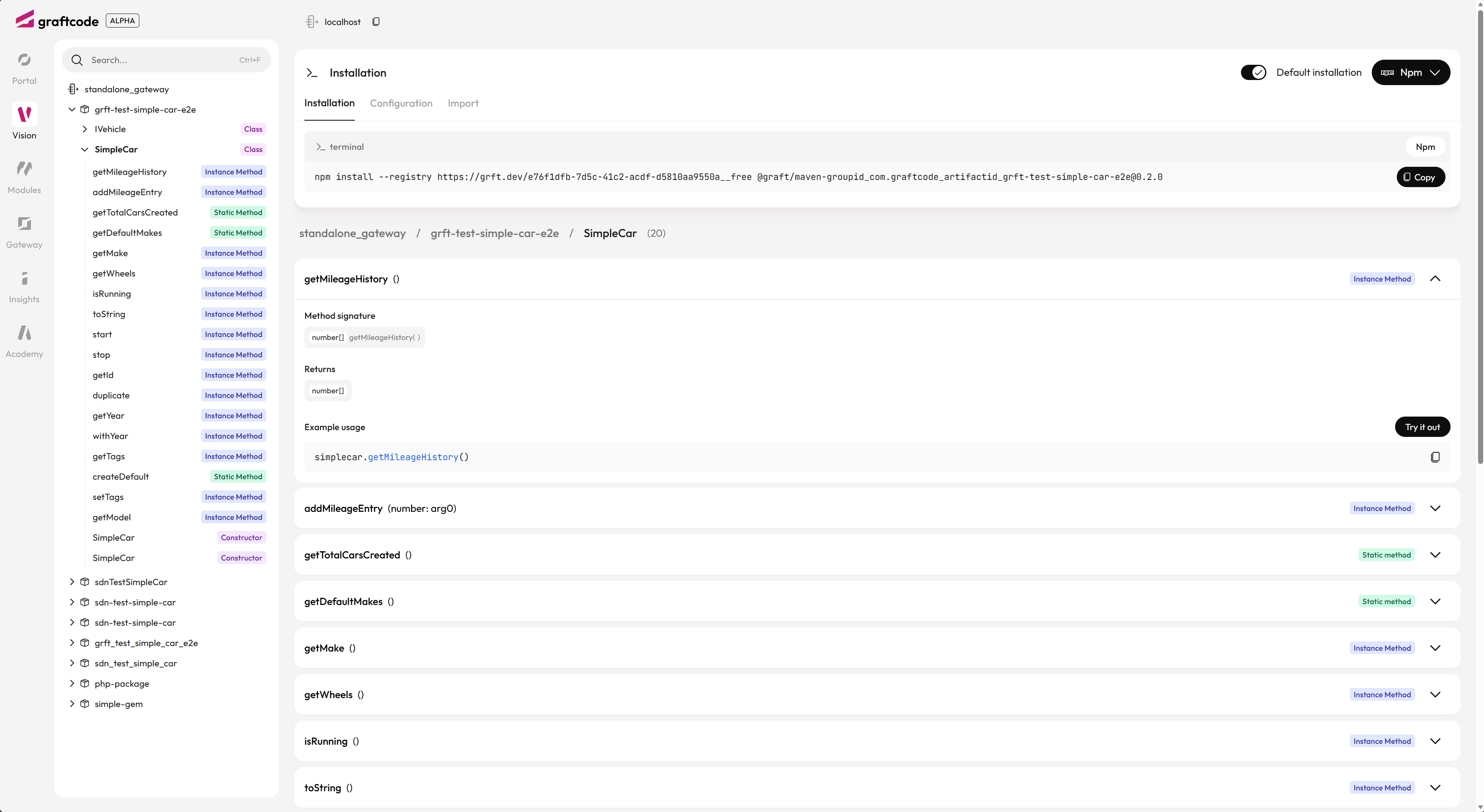
Task: Click package icon of grft_test_simple_car_e2e
Action: click(x=85, y=643)
